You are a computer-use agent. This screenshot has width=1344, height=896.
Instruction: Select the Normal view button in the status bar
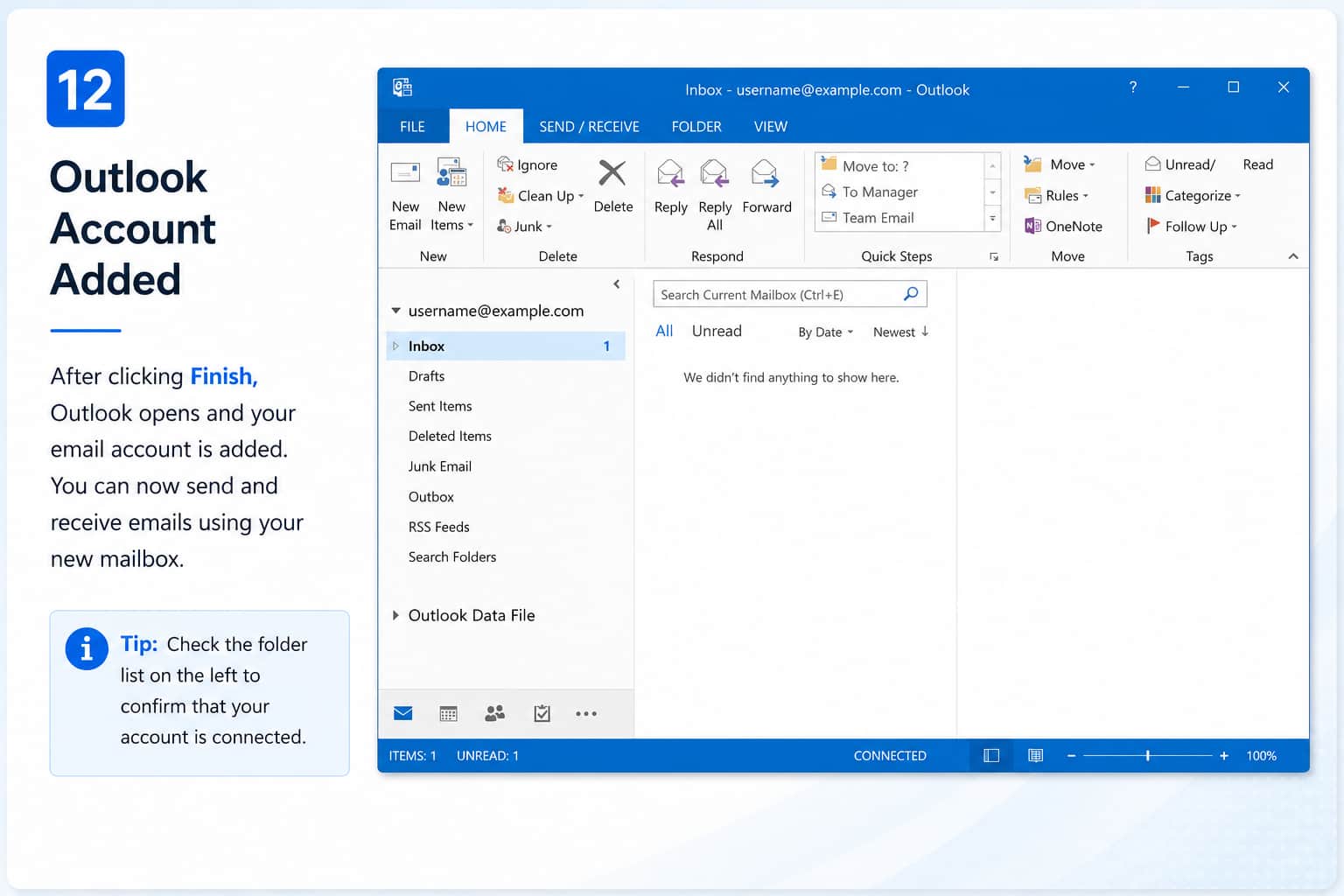(991, 755)
